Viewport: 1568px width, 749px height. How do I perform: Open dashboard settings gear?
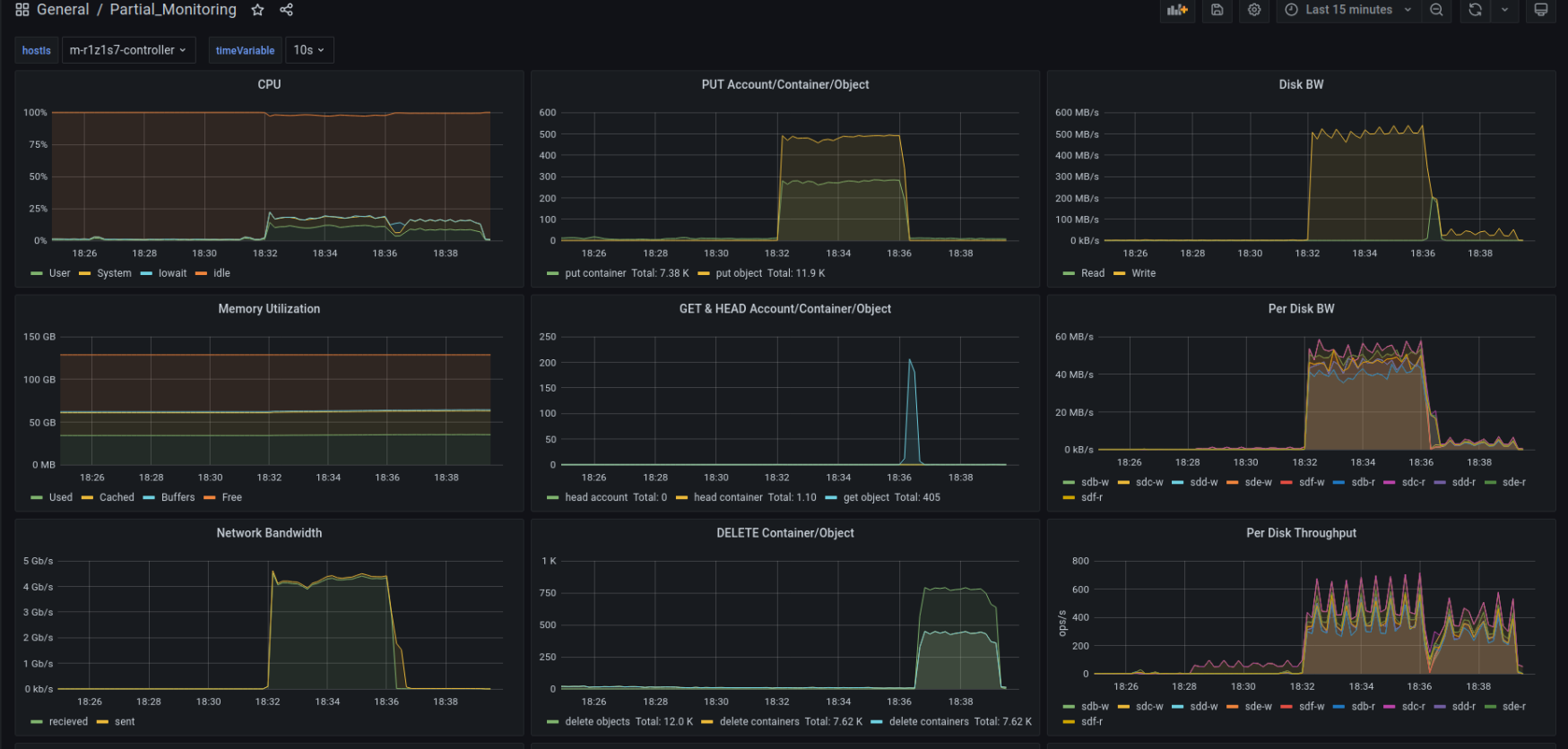point(1254,10)
